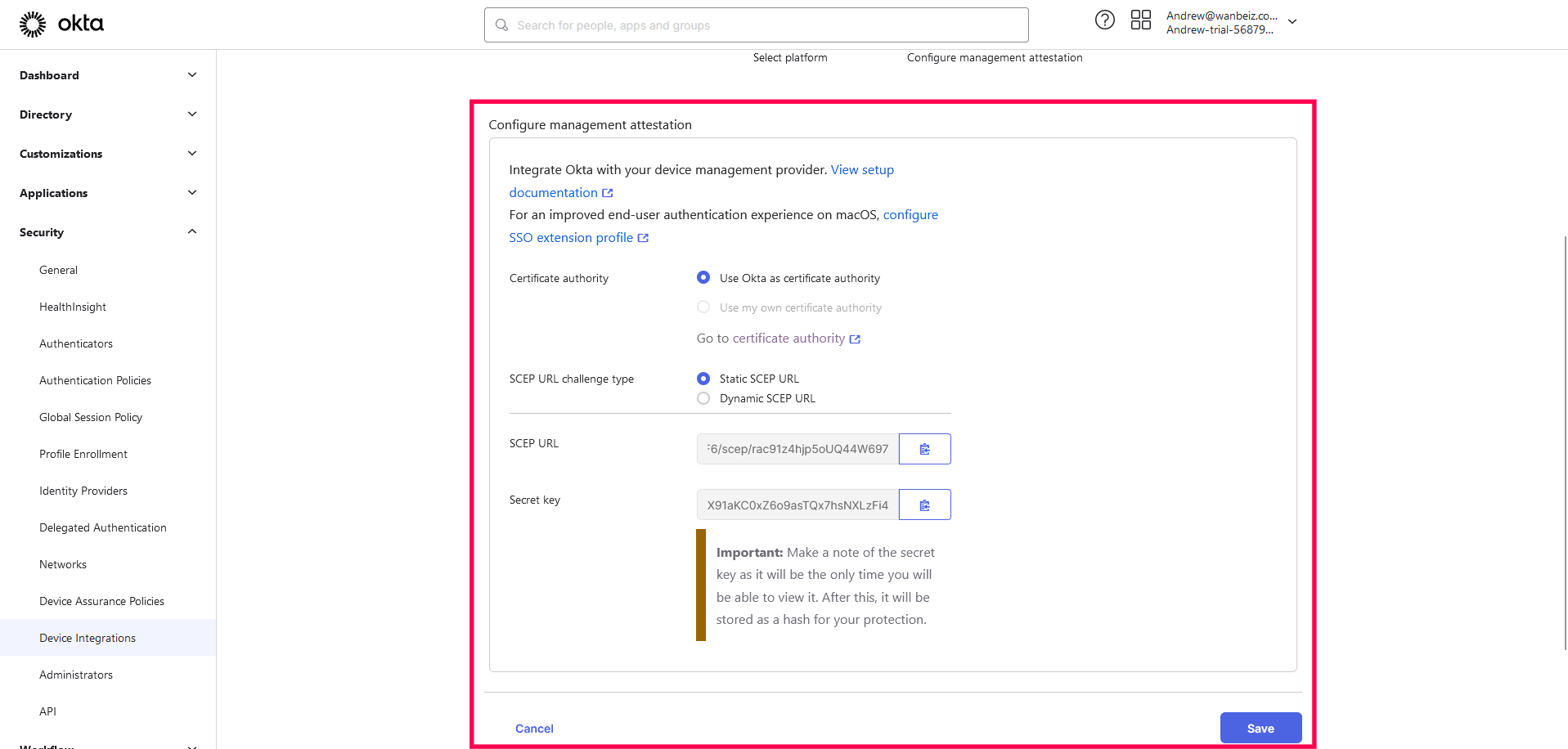Open Device Assurance Policies

click(101, 601)
